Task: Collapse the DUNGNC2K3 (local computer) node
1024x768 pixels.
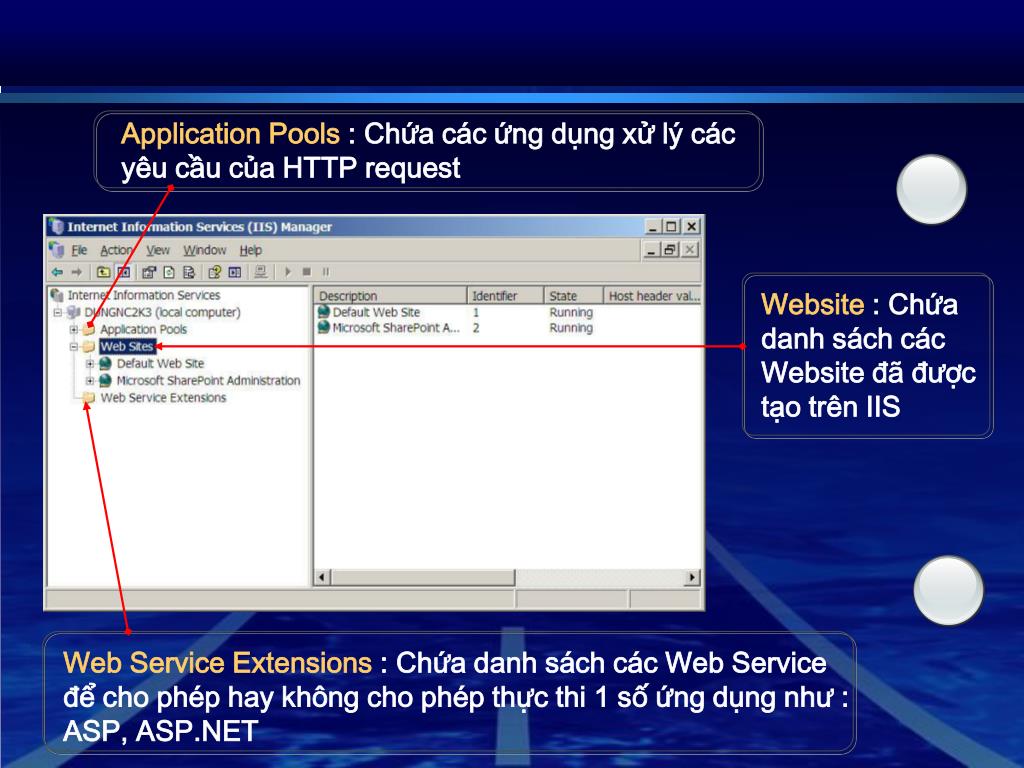Action: coord(57,312)
